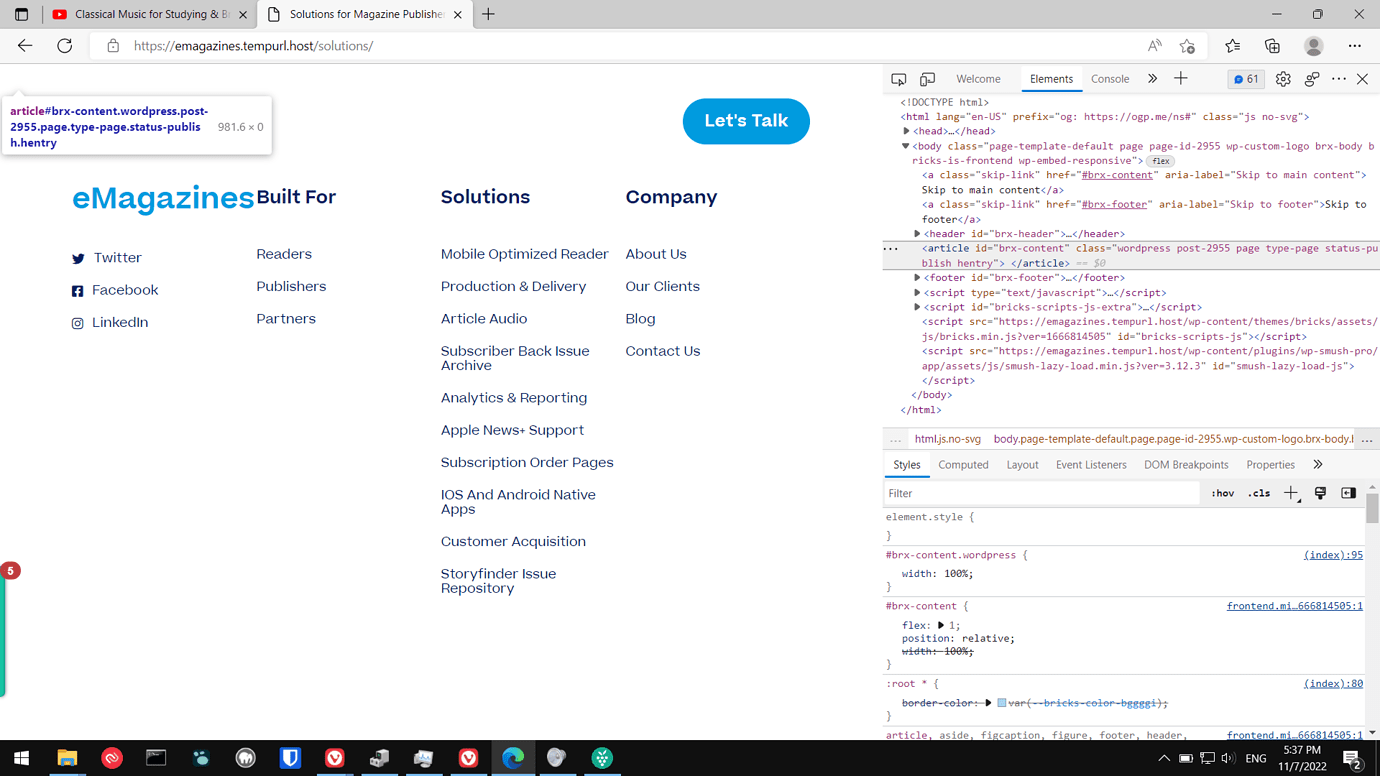Image resolution: width=1380 pixels, height=776 pixels.
Task: Open the Computed styles tab
Action: coord(963,465)
